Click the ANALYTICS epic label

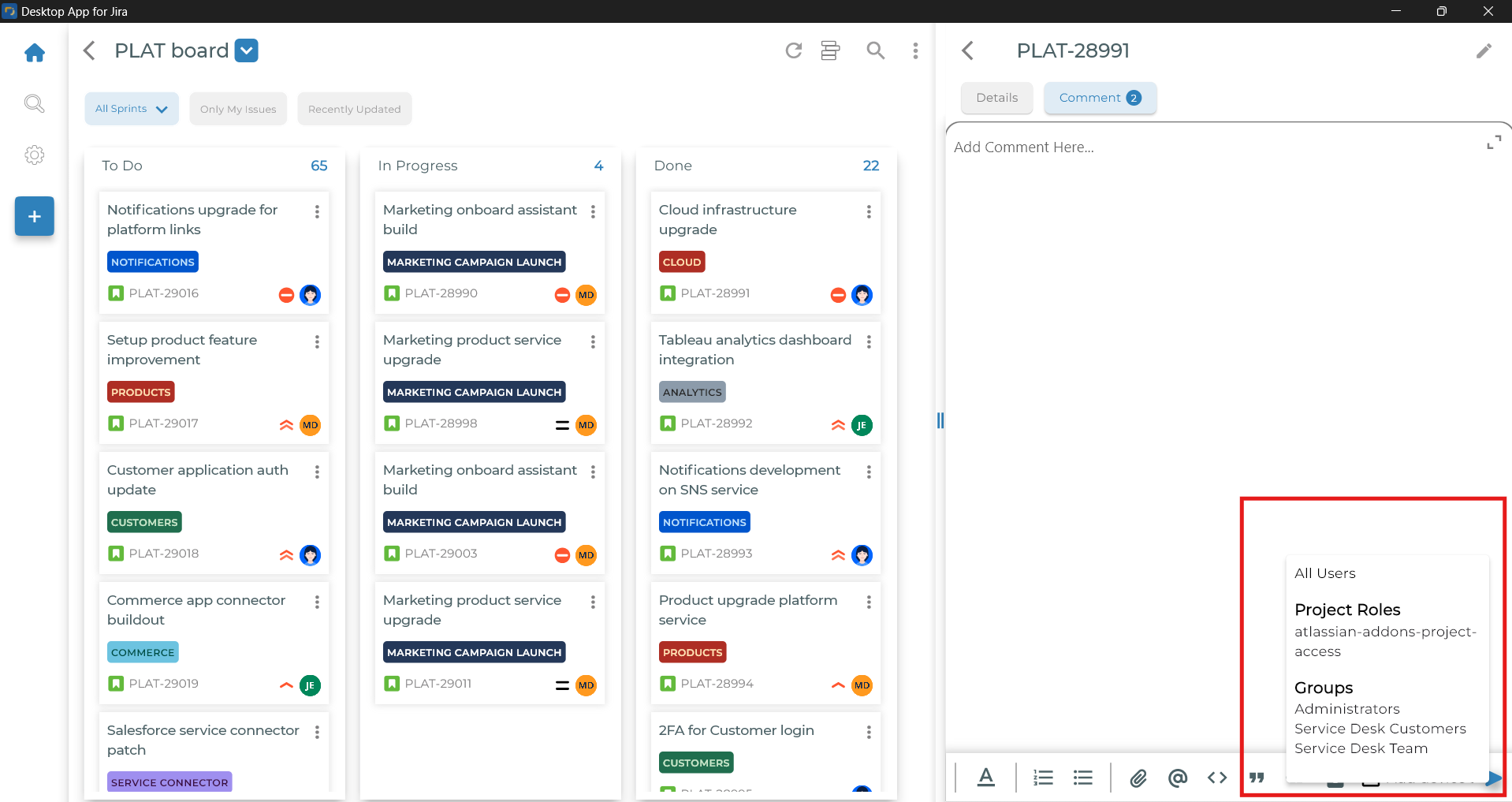(692, 392)
